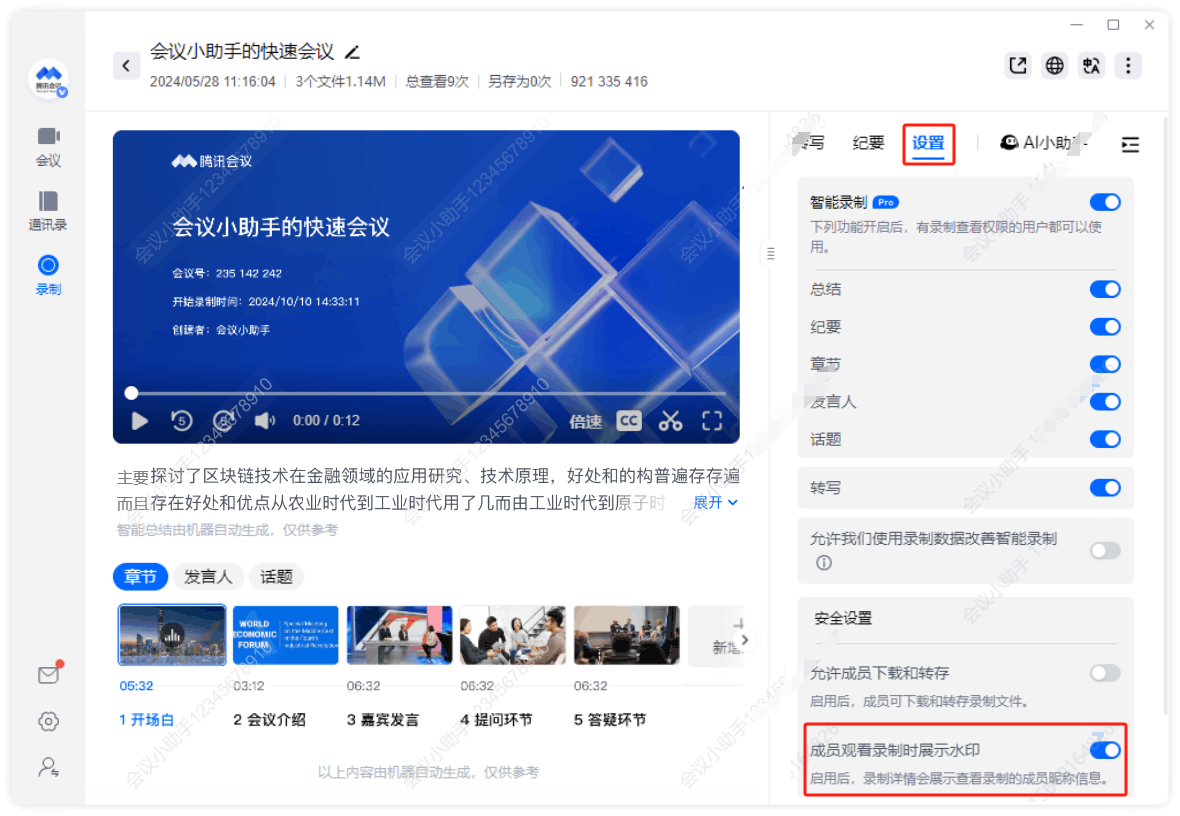Mute the video volume speaker icon
The width and height of the screenshot is (1180, 816).
pyautogui.click(x=265, y=421)
